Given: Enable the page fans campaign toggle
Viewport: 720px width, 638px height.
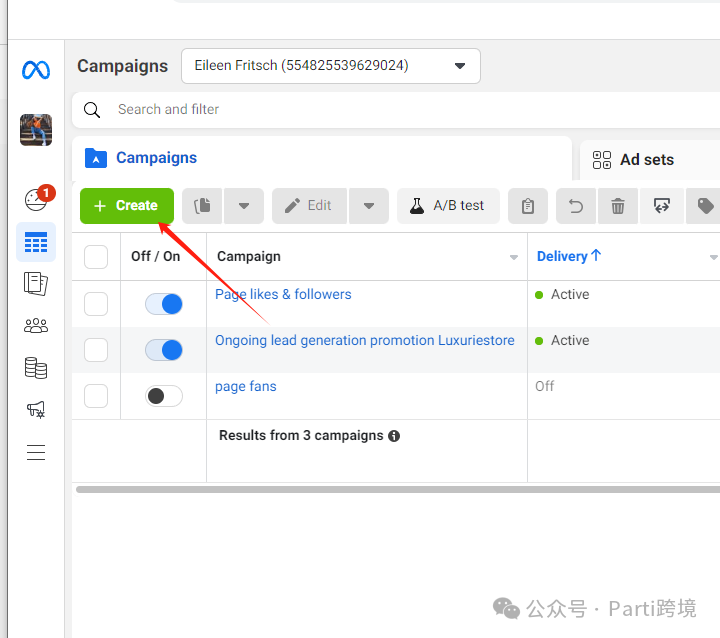Looking at the screenshot, I should click(x=164, y=396).
